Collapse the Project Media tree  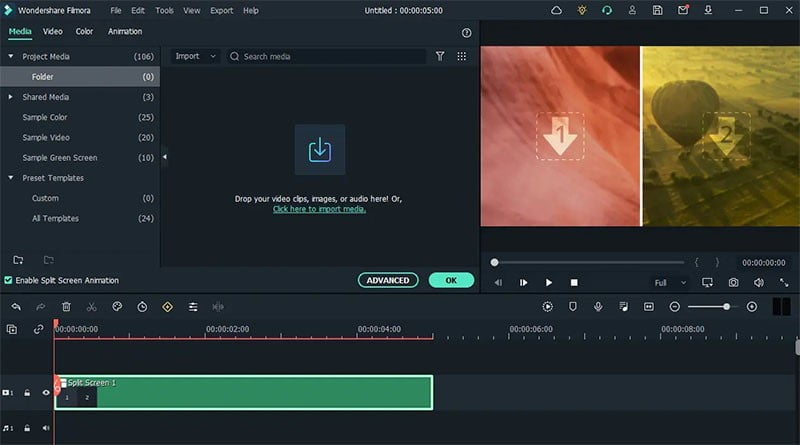pyautogui.click(x=10, y=56)
